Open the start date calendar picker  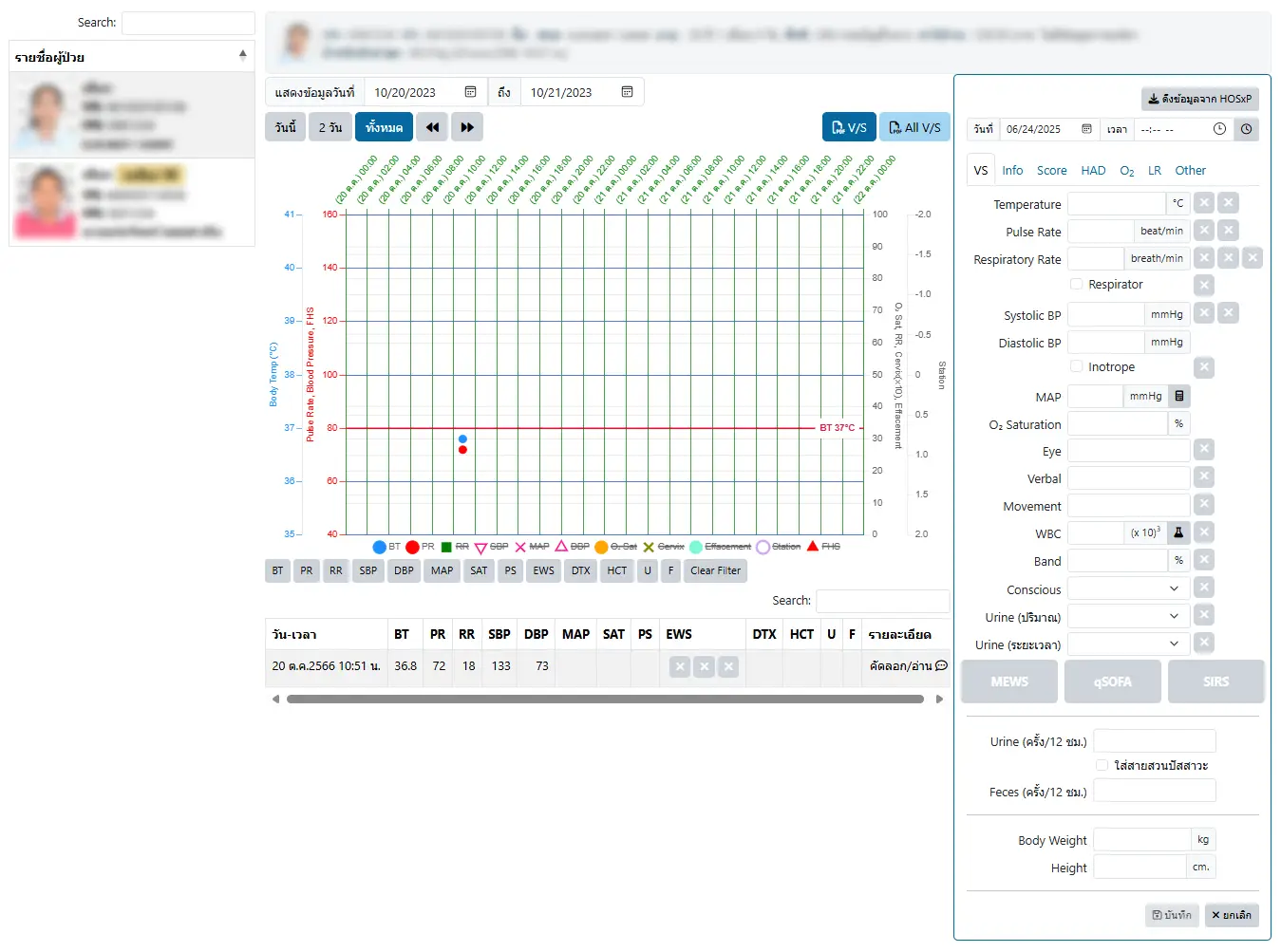tap(470, 92)
